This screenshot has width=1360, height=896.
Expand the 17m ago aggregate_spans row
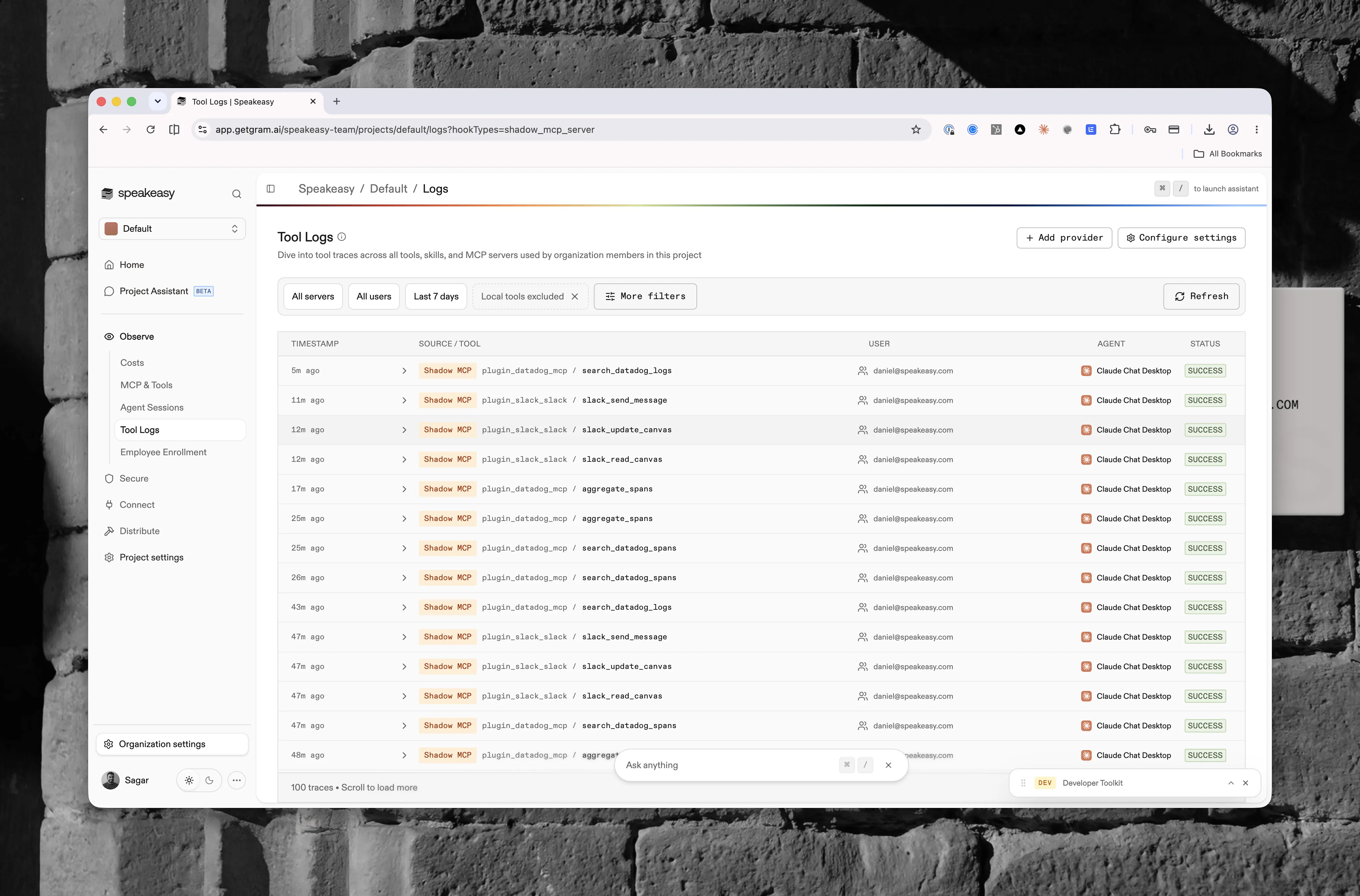click(404, 489)
